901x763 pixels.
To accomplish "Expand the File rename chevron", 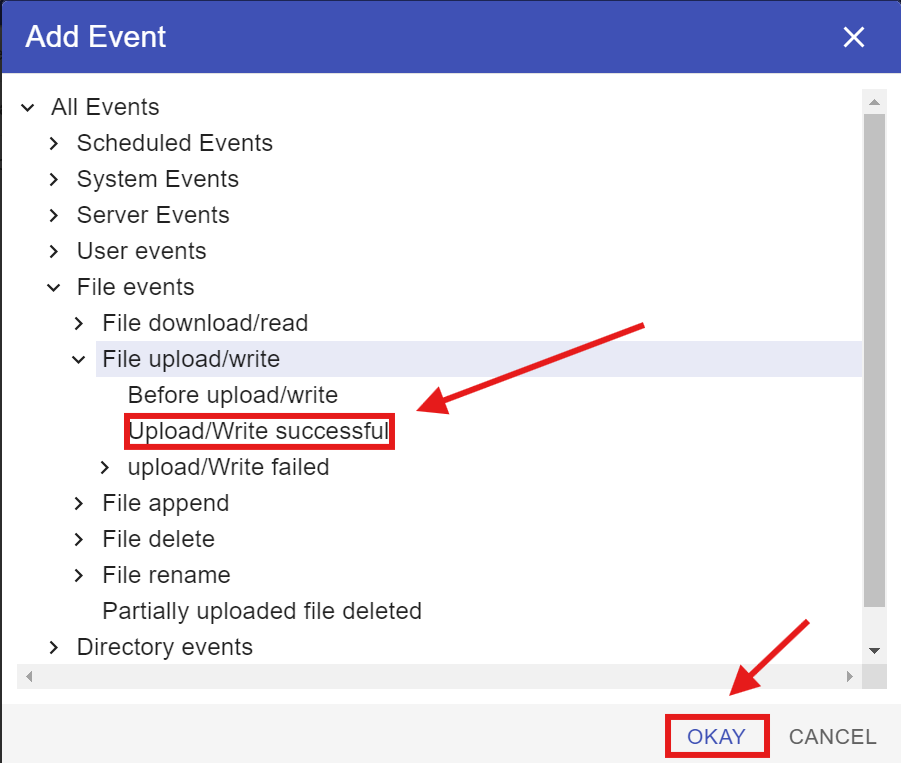I will (x=80, y=575).
